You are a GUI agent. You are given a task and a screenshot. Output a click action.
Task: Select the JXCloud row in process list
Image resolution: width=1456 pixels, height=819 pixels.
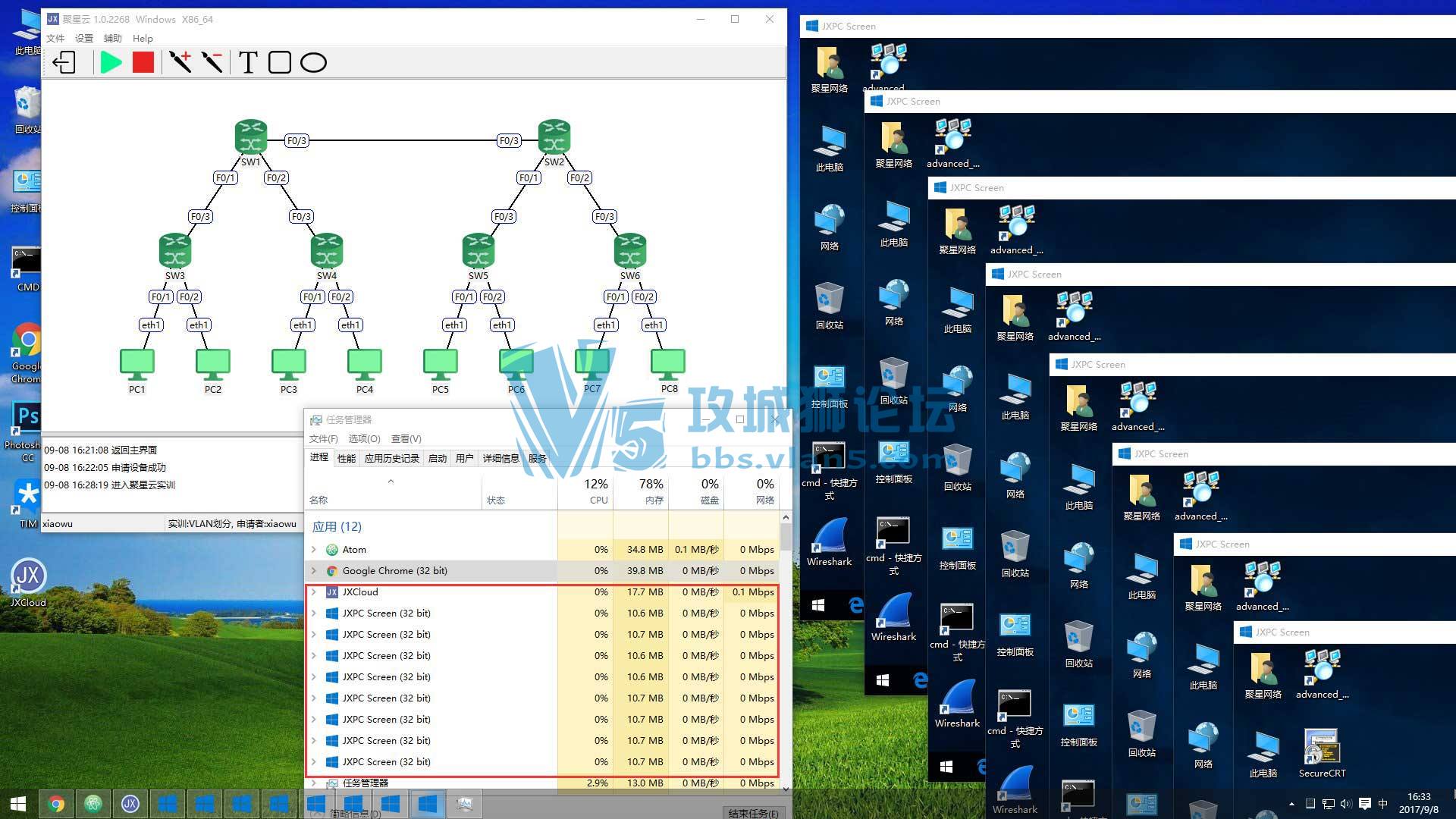(x=542, y=592)
